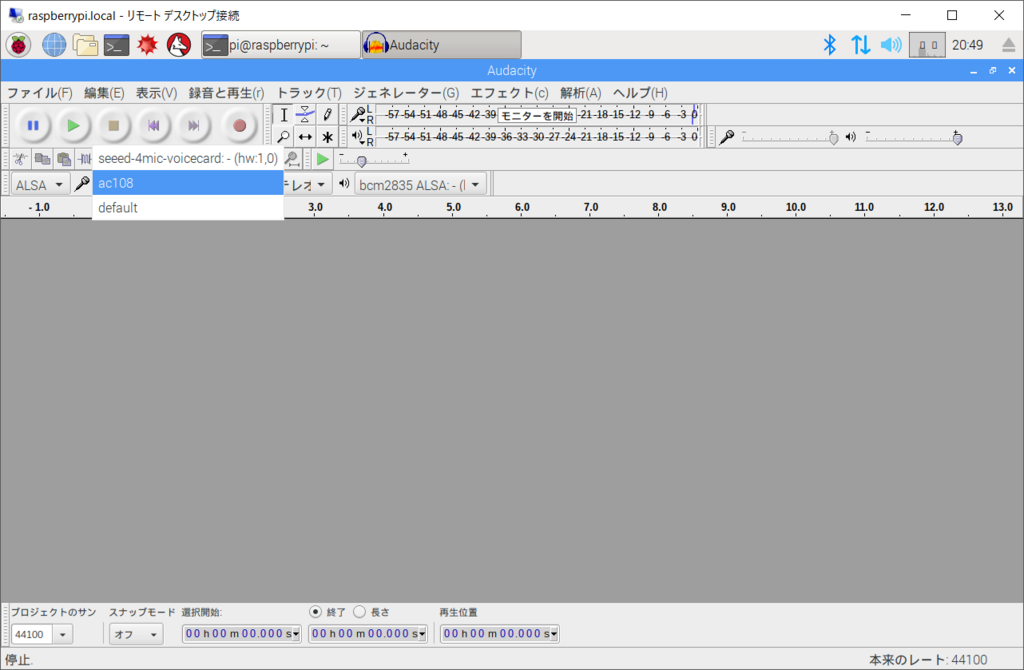Click the Bluetooth tray icon
Viewport: 1024px width, 670px height.
click(829, 45)
